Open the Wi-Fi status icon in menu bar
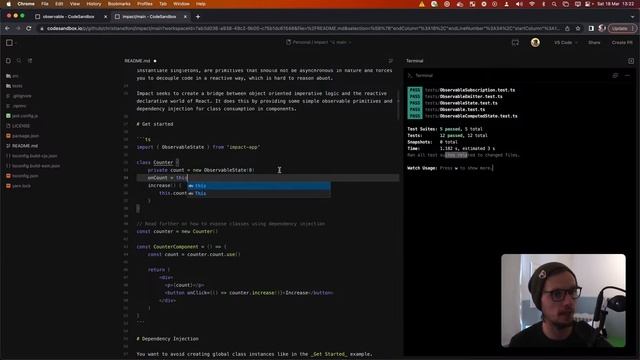Viewport: 640px width, 360px height. click(x=531, y=4)
